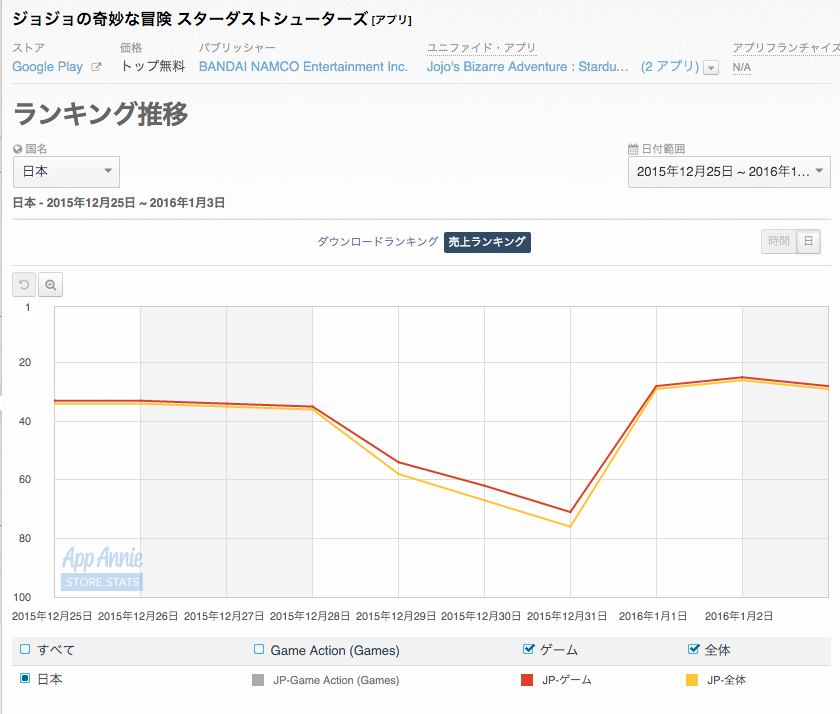The image size is (840, 714).
Task: Uncheck the ゲーム checkbox
Action: click(528, 649)
